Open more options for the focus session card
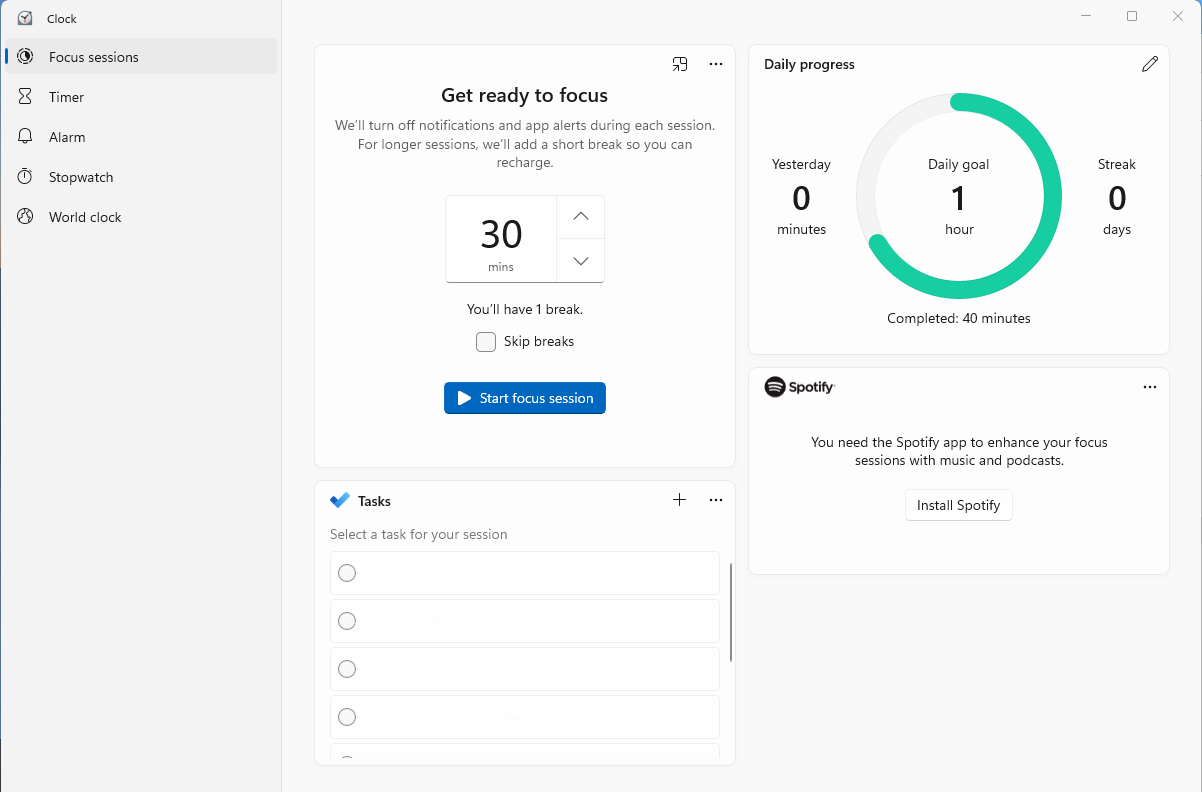Viewport: 1202px width, 792px height. [715, 64]
